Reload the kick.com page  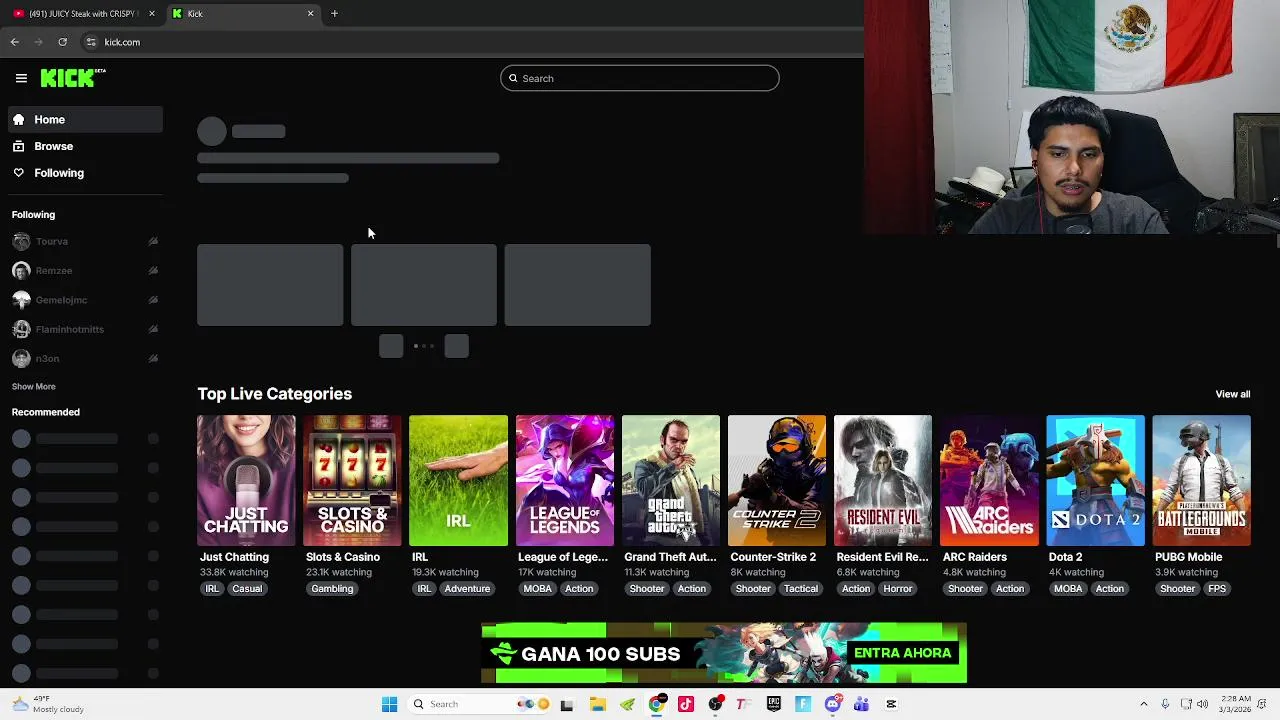coord(62,42)
